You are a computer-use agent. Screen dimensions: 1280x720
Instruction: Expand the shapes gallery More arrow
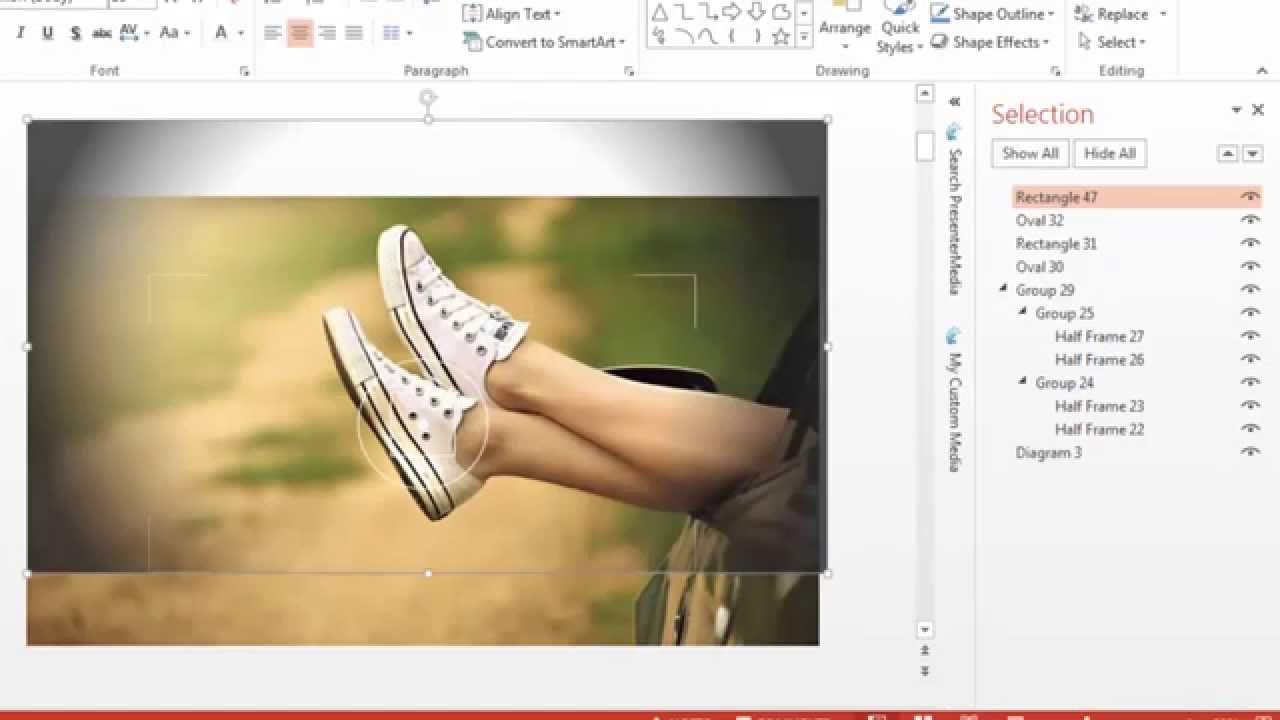click(804, 38)
